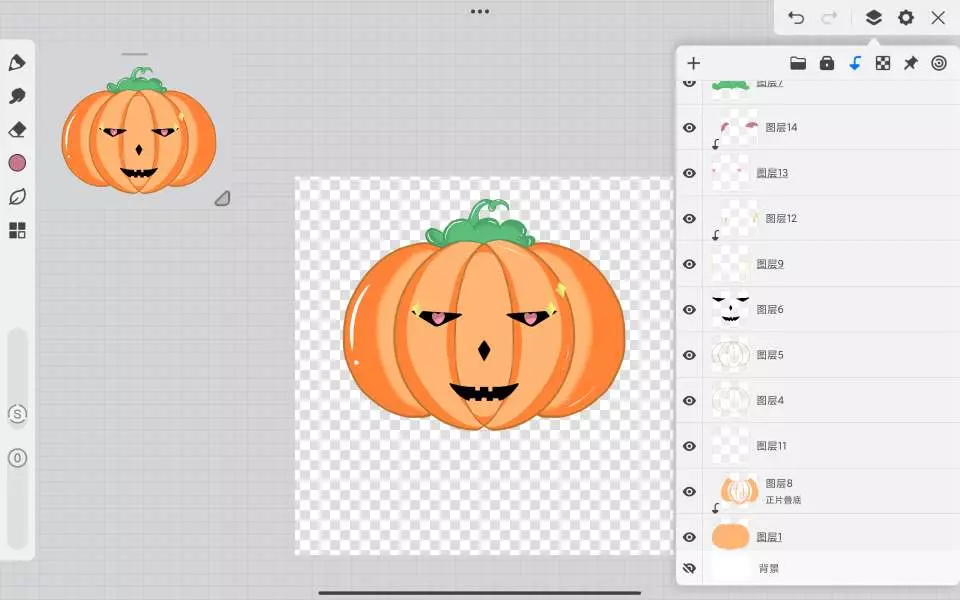Open the four-squares tools grid

tap(17, 230)
